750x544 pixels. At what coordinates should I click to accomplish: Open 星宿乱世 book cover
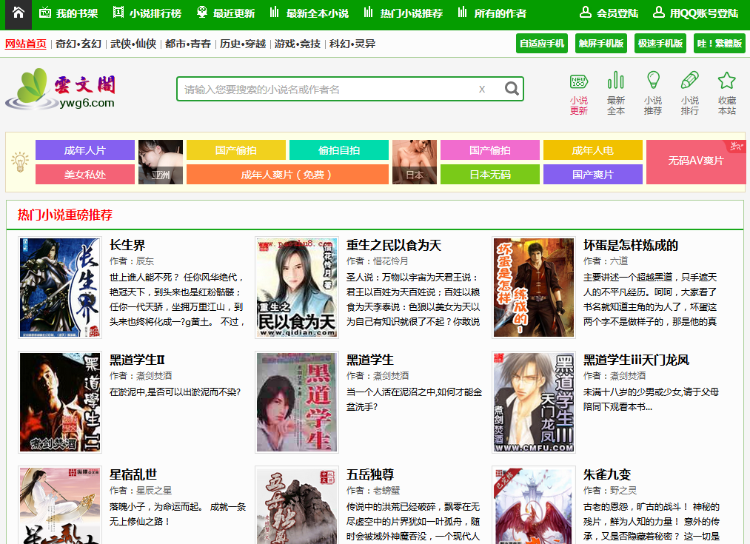pyautogui.click(x=60, y=505)
